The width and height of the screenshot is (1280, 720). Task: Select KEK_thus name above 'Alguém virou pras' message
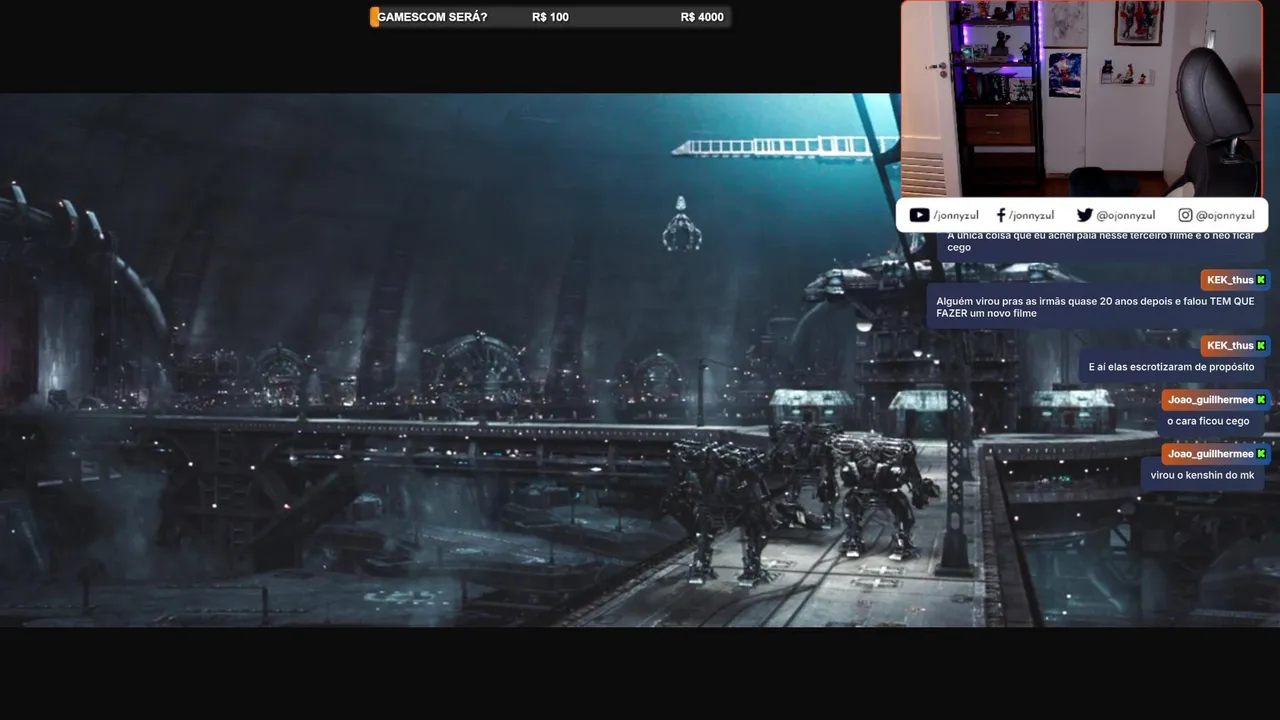[1230, 280]
